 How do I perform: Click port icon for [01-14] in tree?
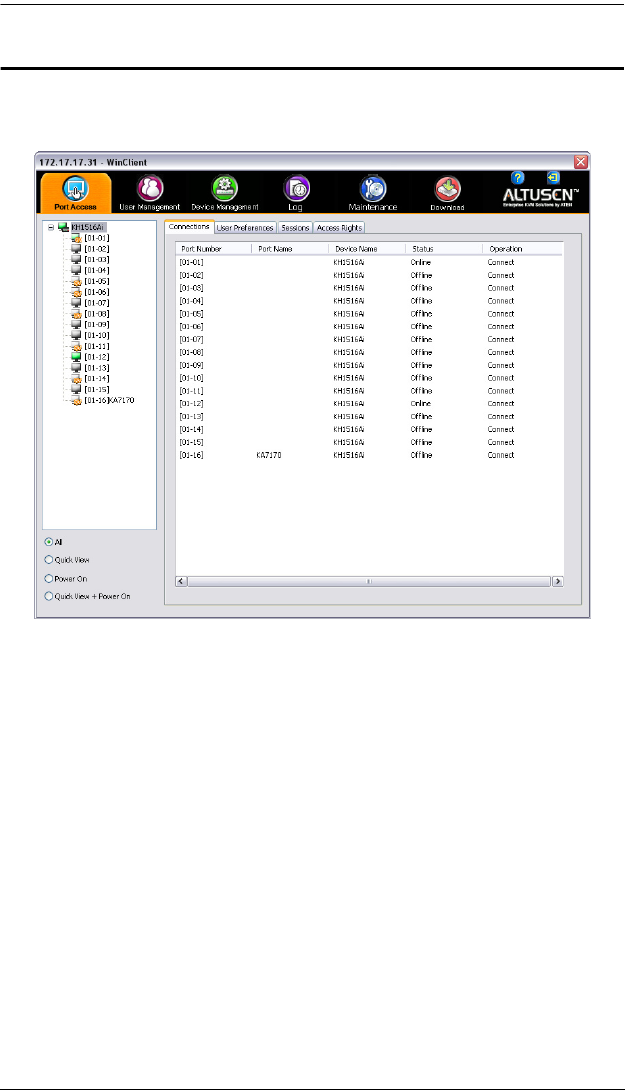76,379
